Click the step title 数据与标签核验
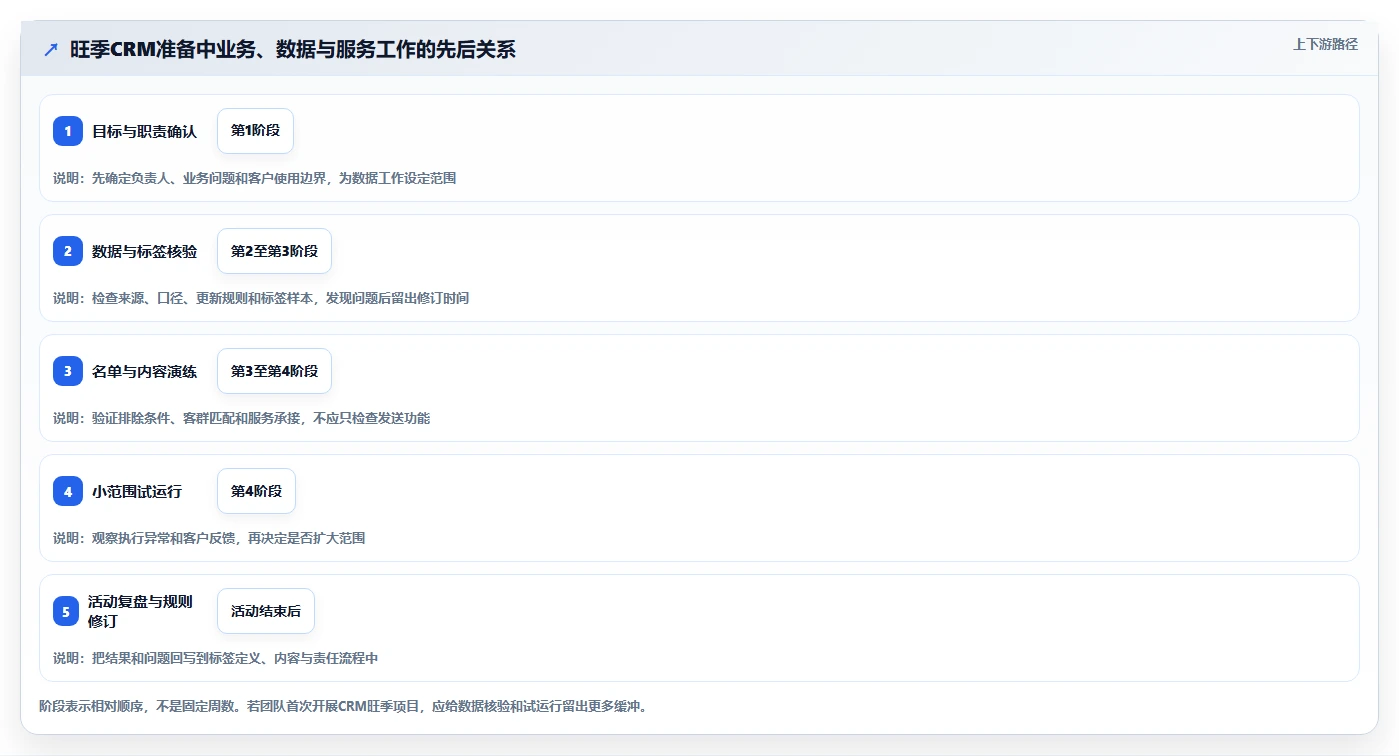 [145, 251]
